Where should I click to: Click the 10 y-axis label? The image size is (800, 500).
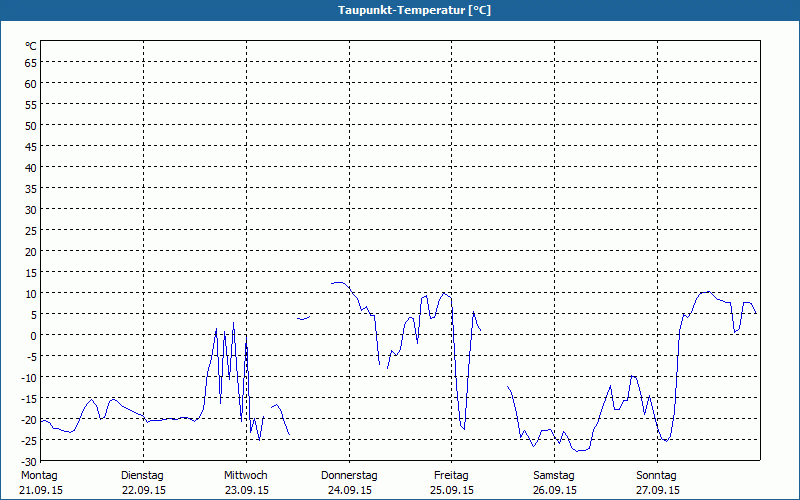(x=31, y=294)
